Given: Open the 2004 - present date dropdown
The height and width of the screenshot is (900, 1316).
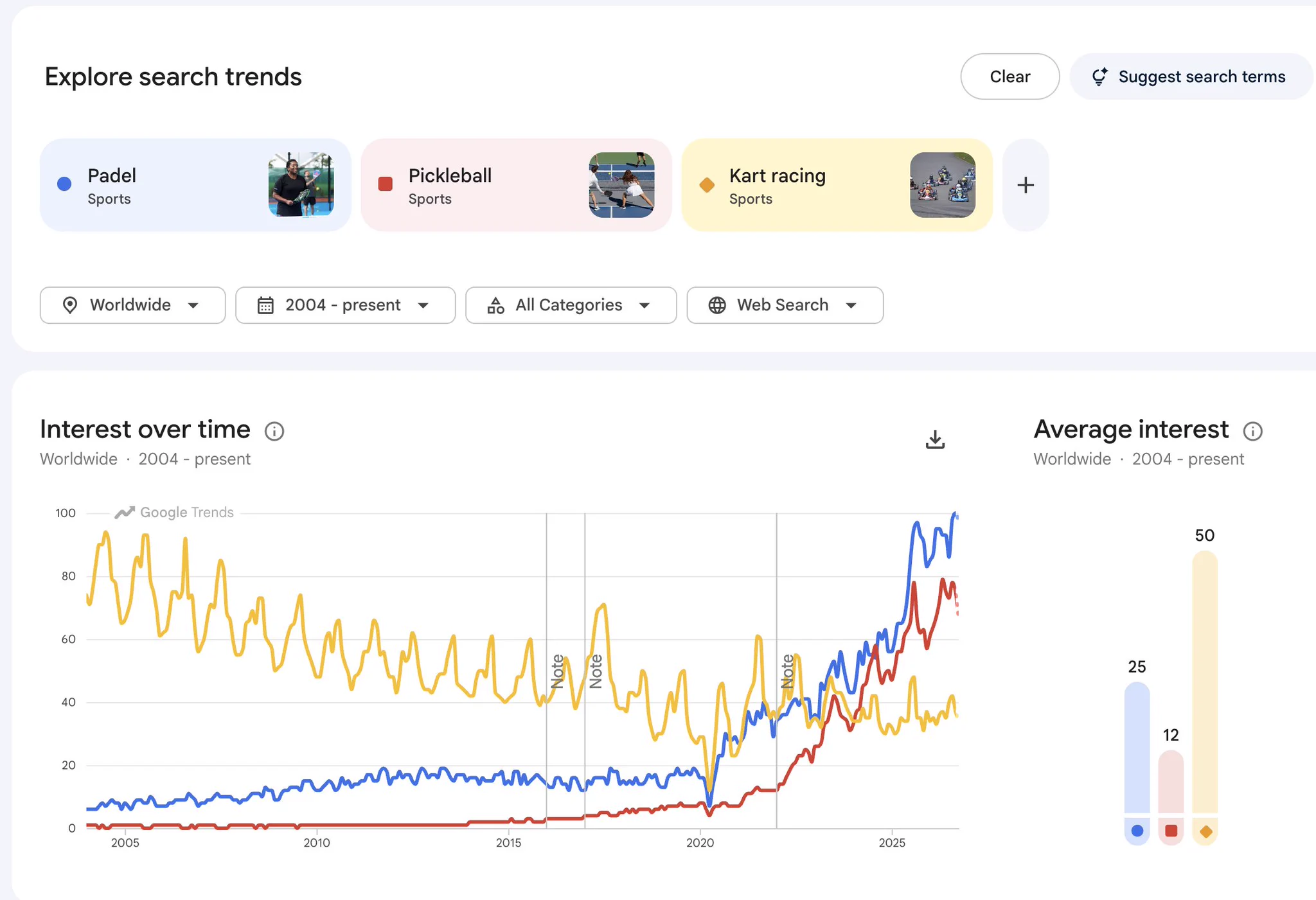Looking at the screenshot, I should coord(345,305).
